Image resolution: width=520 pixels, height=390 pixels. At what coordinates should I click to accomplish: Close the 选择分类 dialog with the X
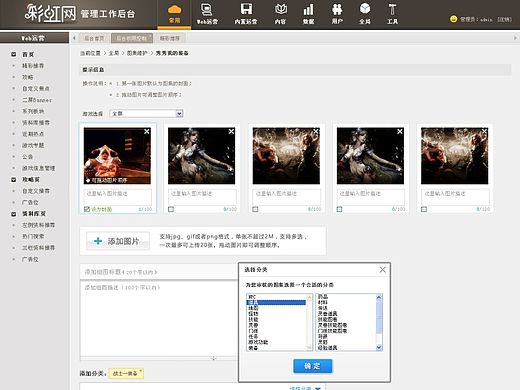click(x=383, y=270)
